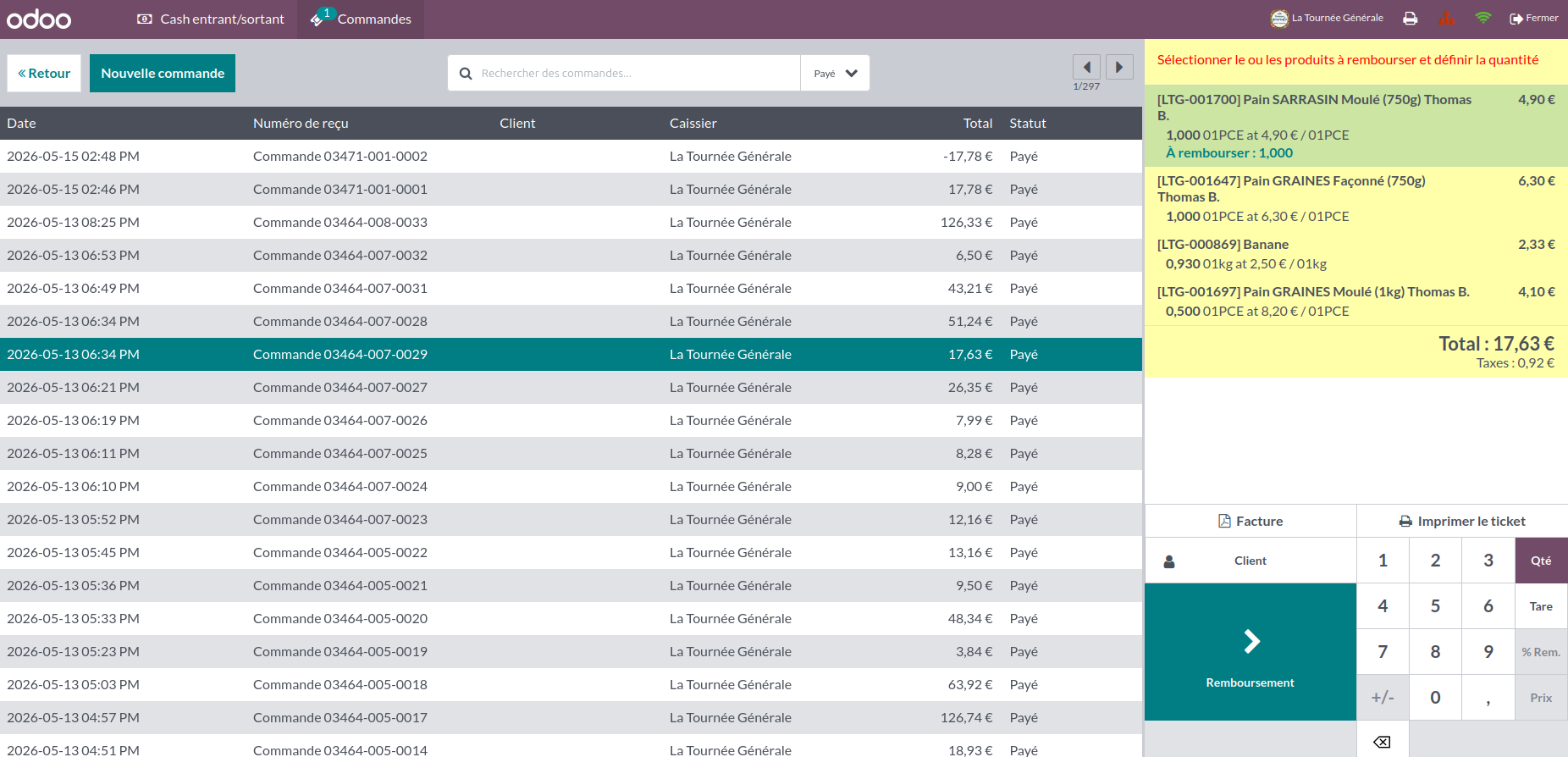
Task: Select order Commande 03471-001-0002
Action: tap(571, 157)
